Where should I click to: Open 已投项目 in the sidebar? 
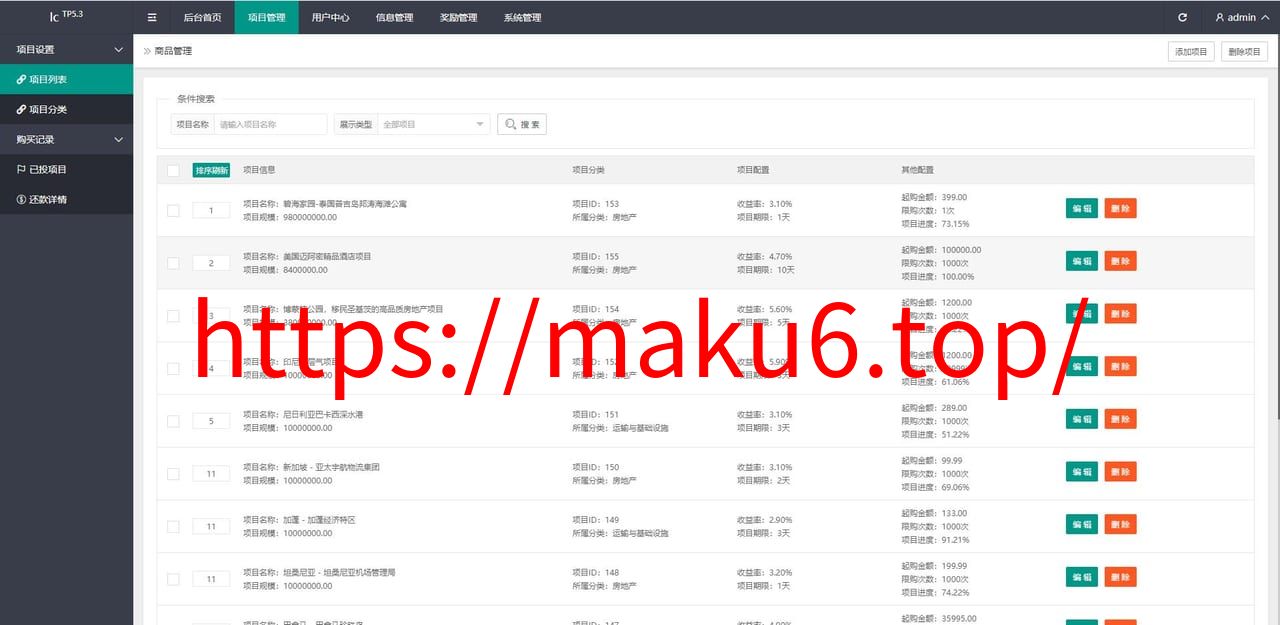pos(66,169)
